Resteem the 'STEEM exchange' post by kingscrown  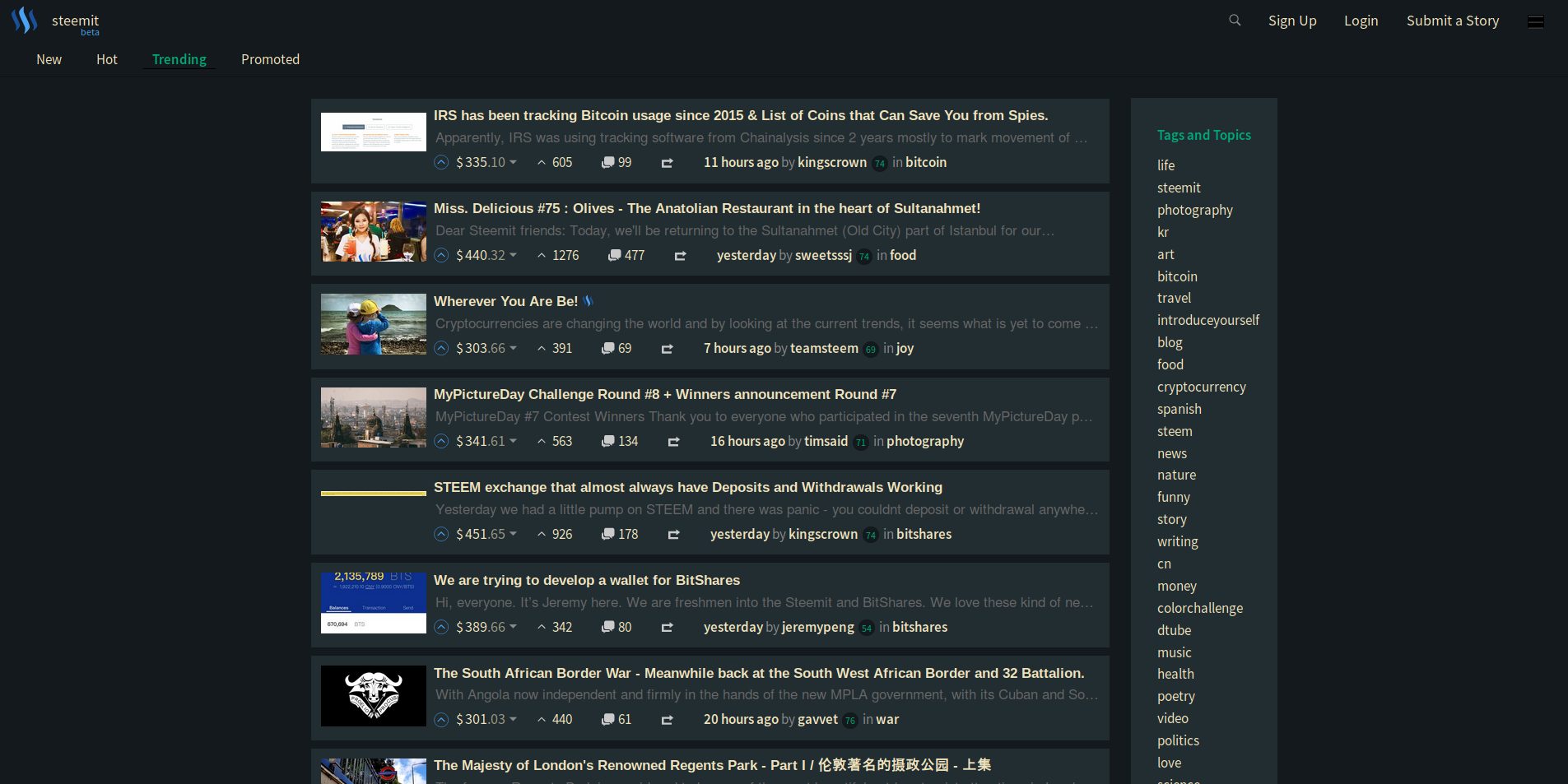point(673,534)
